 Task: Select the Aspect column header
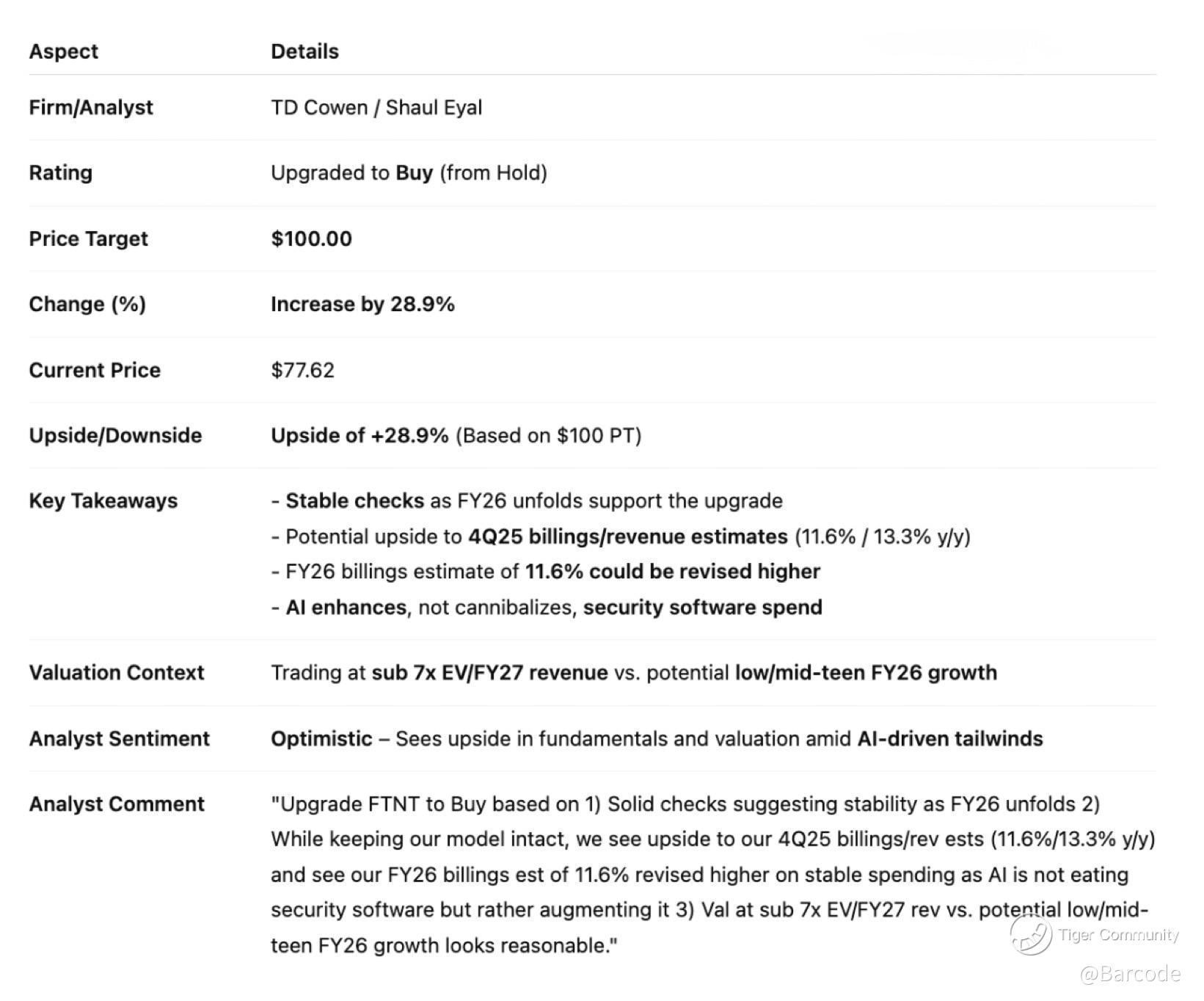tap(64, 51)
